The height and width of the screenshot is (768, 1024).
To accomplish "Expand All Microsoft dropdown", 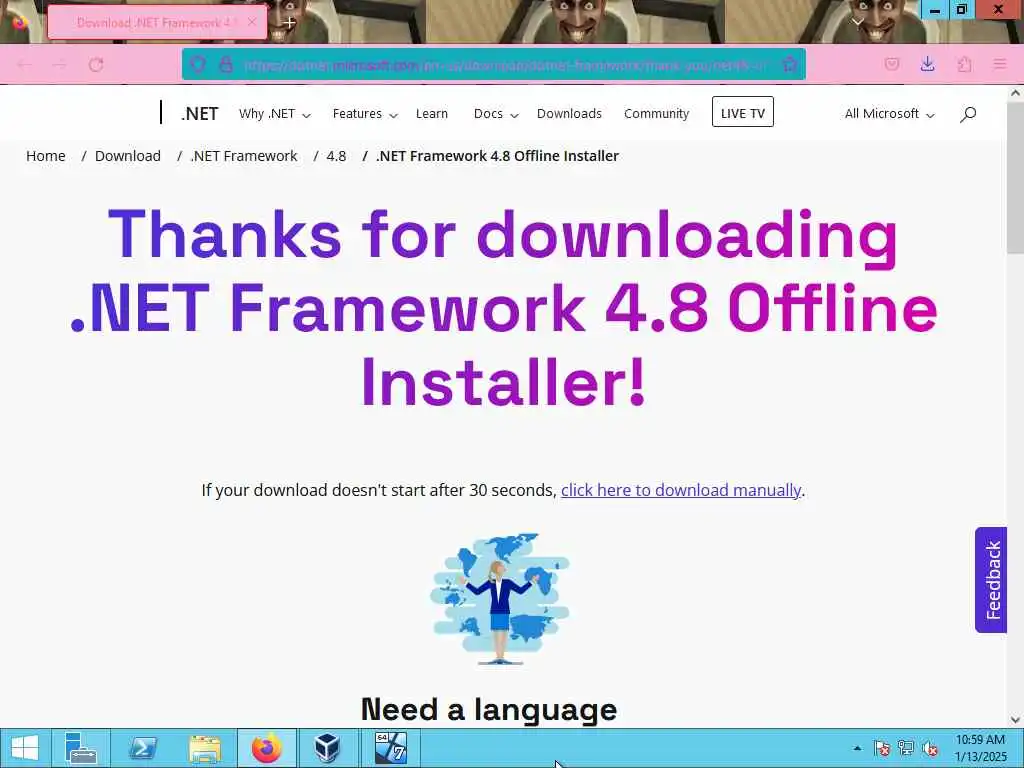I will [x=889, y=114].
